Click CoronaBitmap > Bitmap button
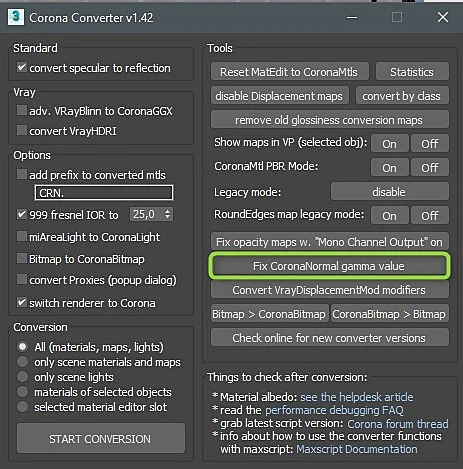 pyautogui.click(x=390, y=314)
